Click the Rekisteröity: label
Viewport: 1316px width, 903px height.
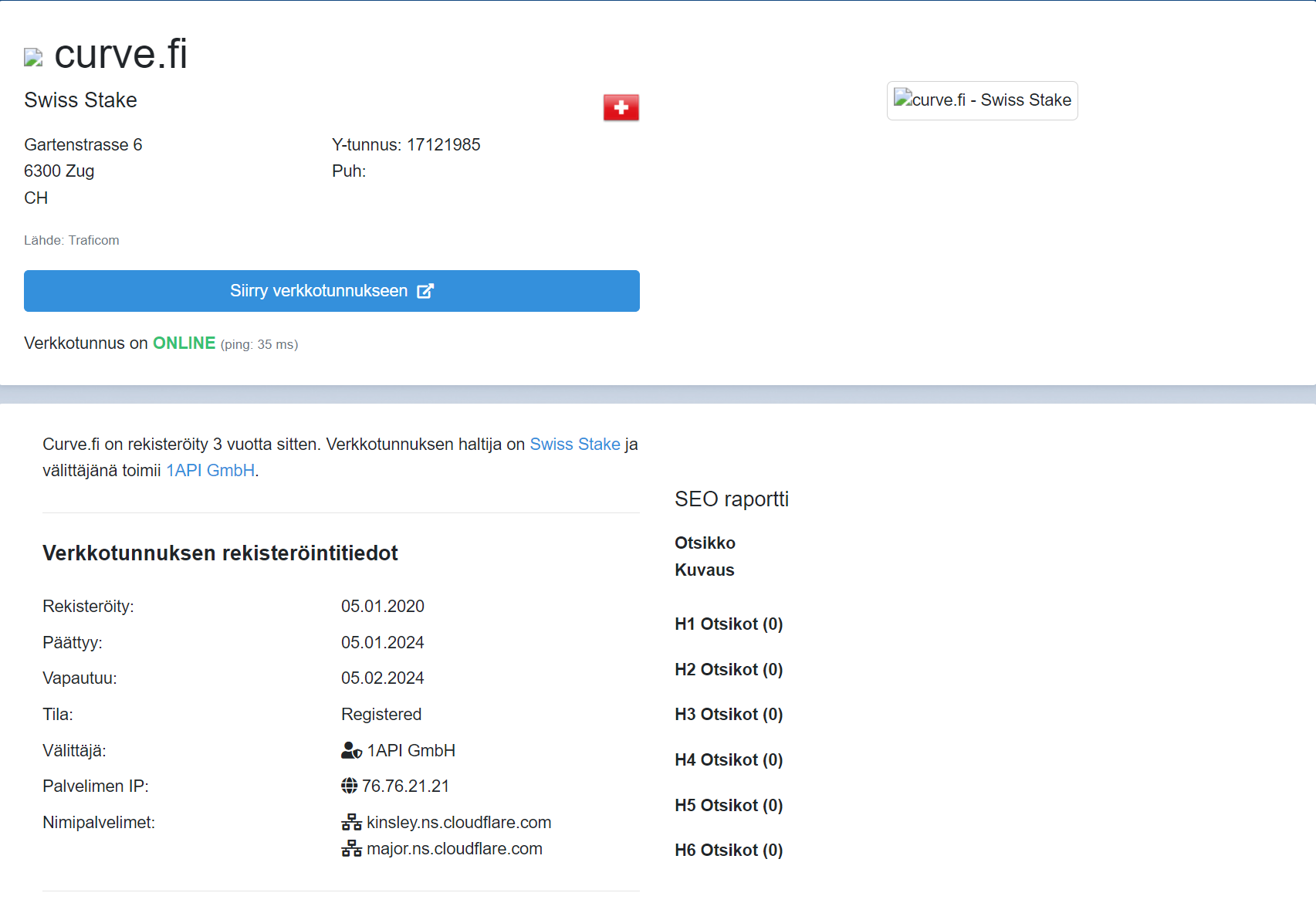pos(88,606)
